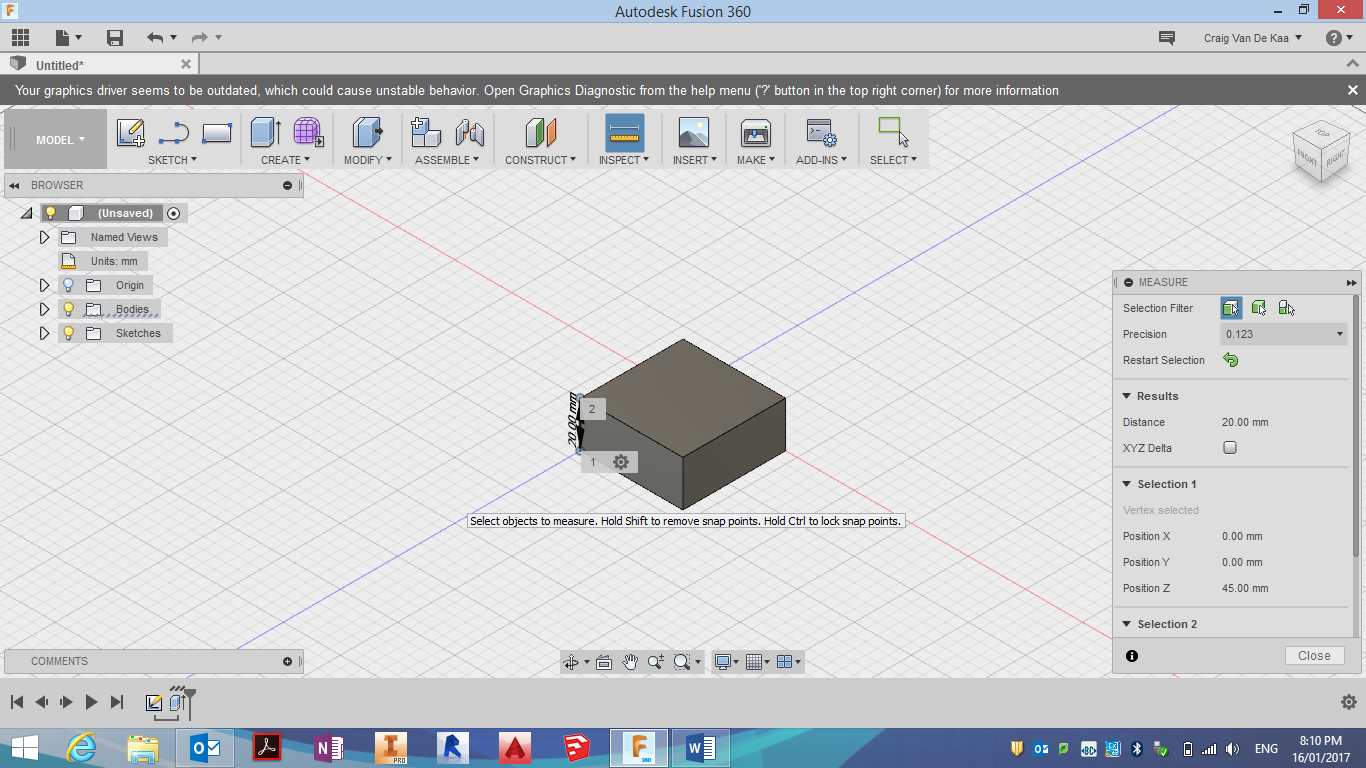Click the New Component assemble icon
The height and width of the screenshot is (768, 1366).
tap(426, 132)
